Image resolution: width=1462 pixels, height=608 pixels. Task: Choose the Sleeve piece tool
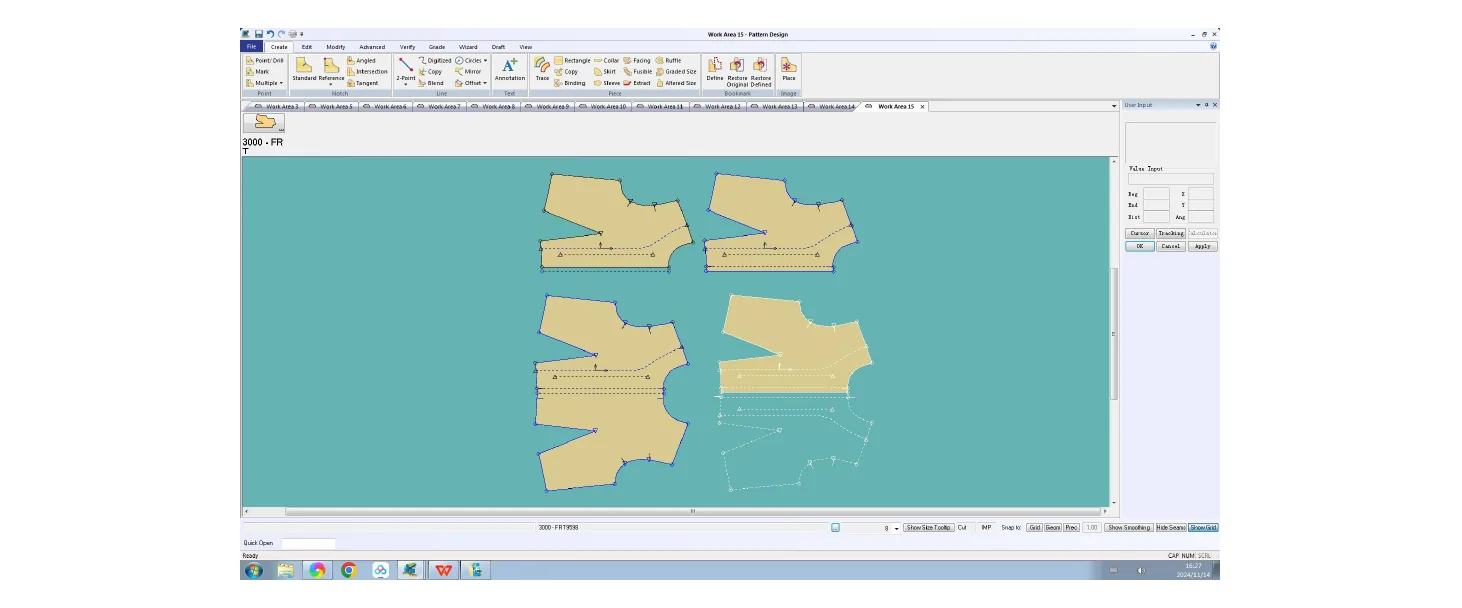coord(607,83)
